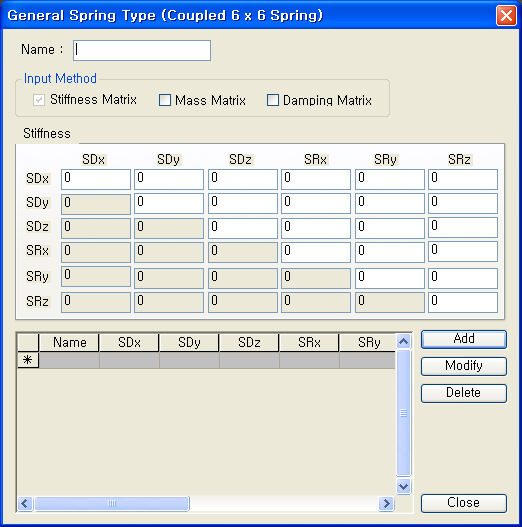The width and height of the screenshot is (522, 527).
Task: Click the SDx column header in list
Action: 129,342
